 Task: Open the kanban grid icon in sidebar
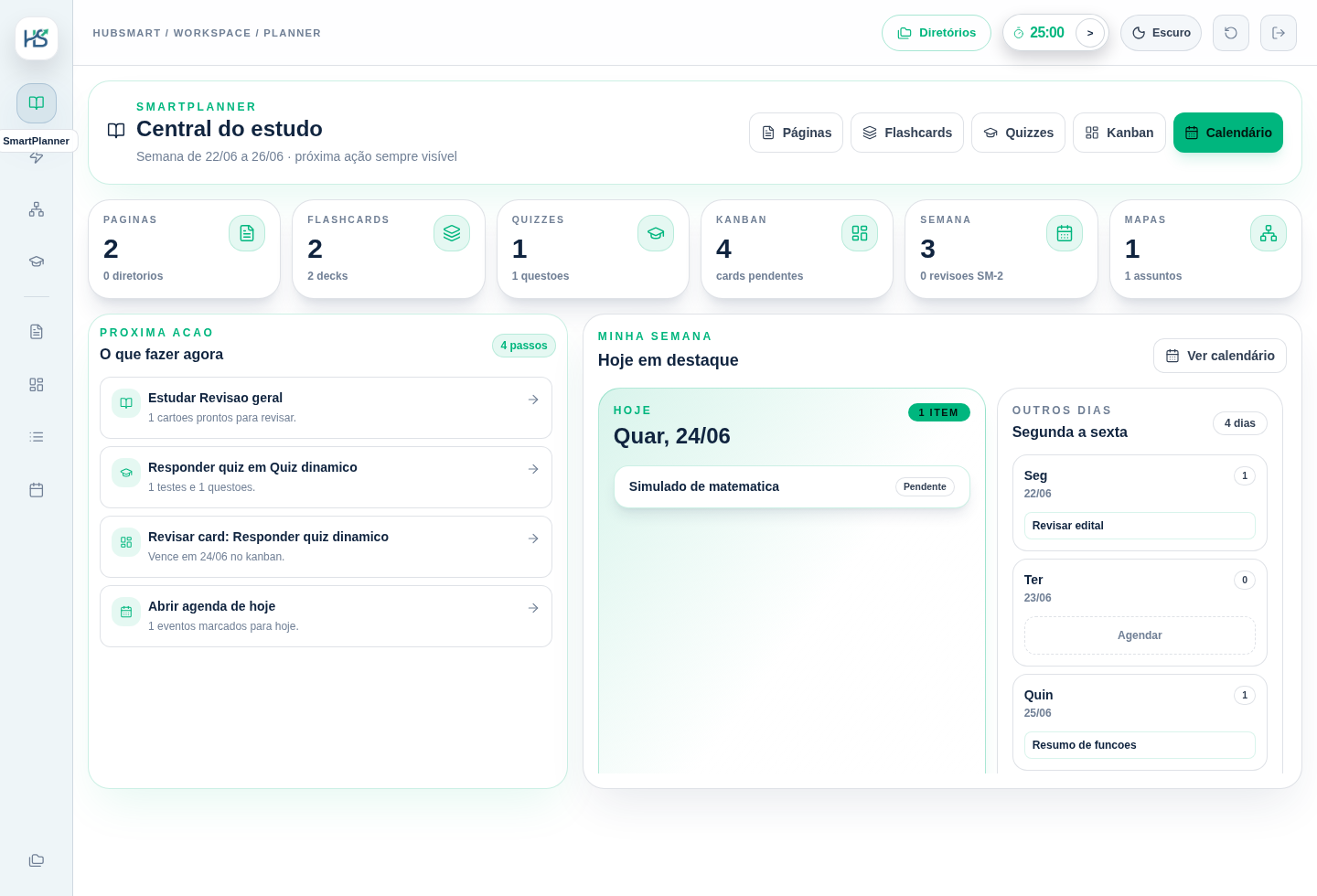(x=37, y=385)
